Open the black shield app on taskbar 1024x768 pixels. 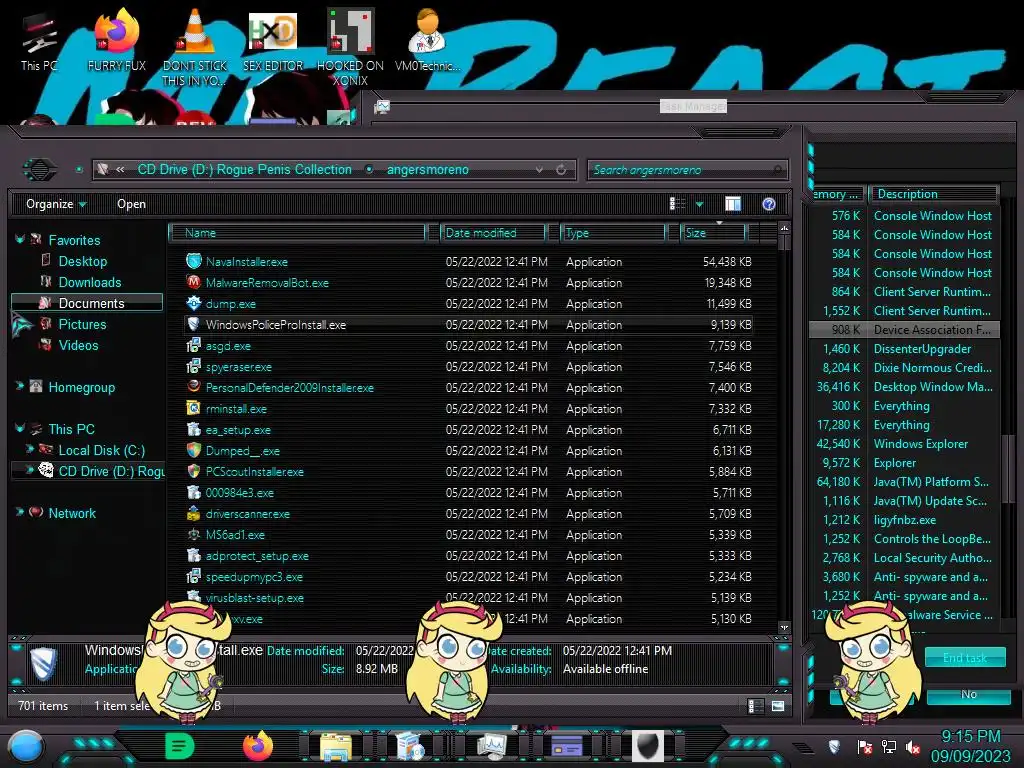(647, 746)
